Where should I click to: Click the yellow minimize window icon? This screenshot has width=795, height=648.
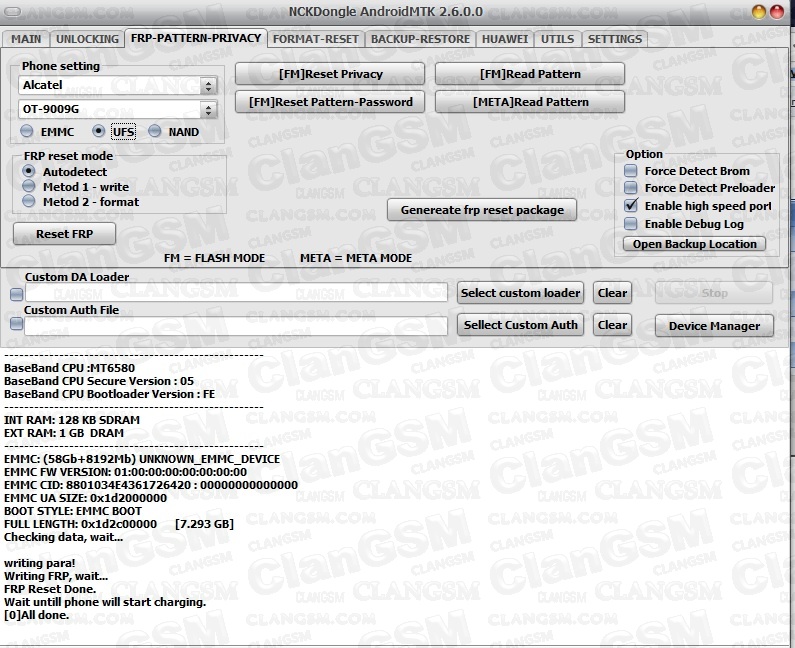pyautogui.click(x=758, y=12)
